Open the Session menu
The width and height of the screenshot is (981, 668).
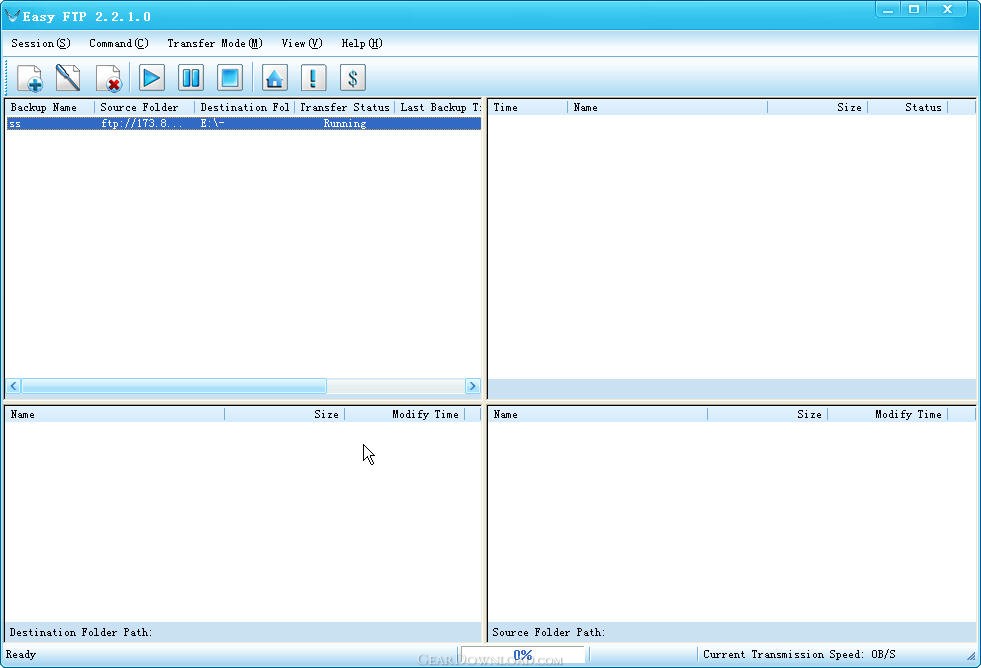41,43
